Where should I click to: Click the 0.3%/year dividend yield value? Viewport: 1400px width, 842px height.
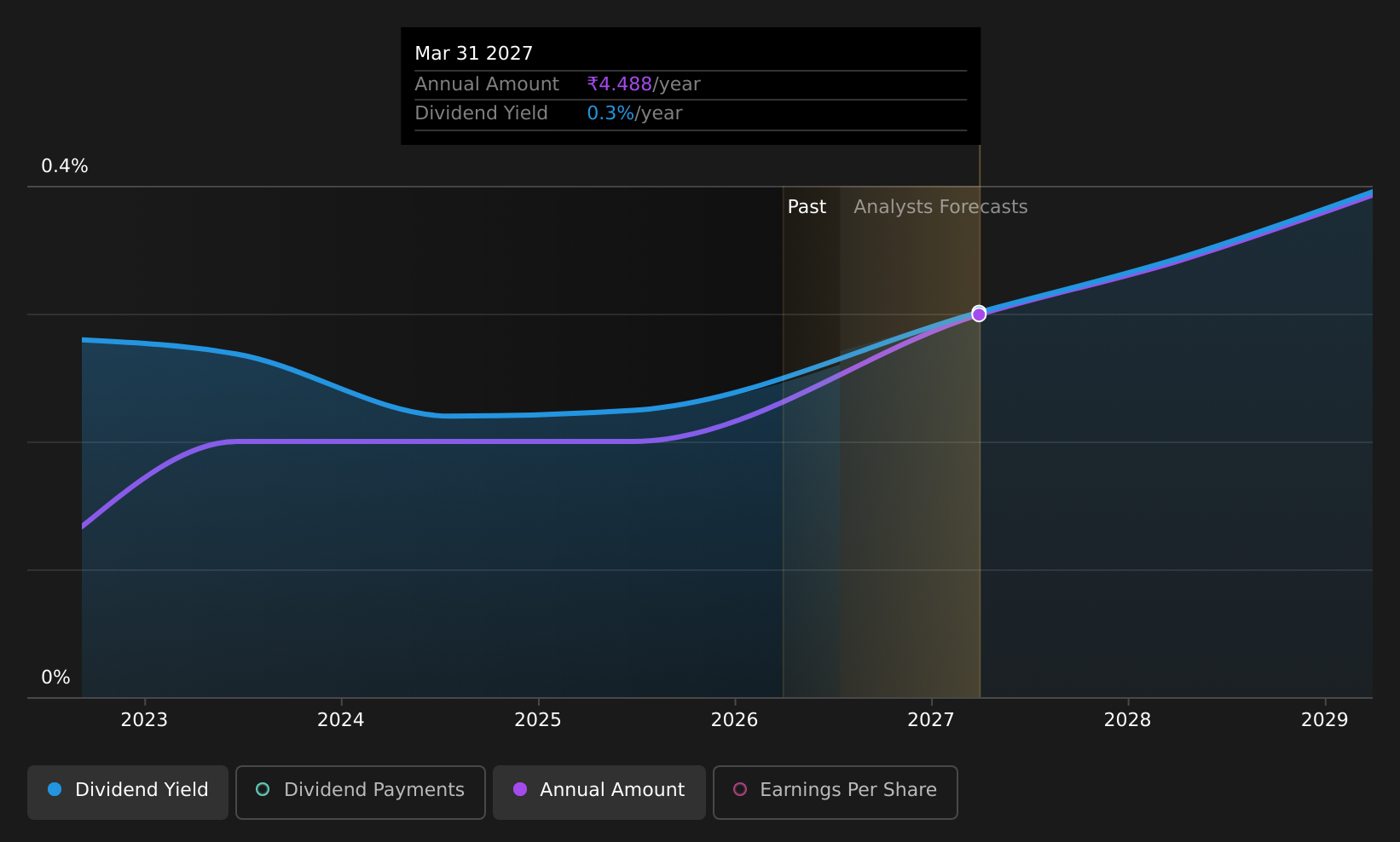[634, 113]
